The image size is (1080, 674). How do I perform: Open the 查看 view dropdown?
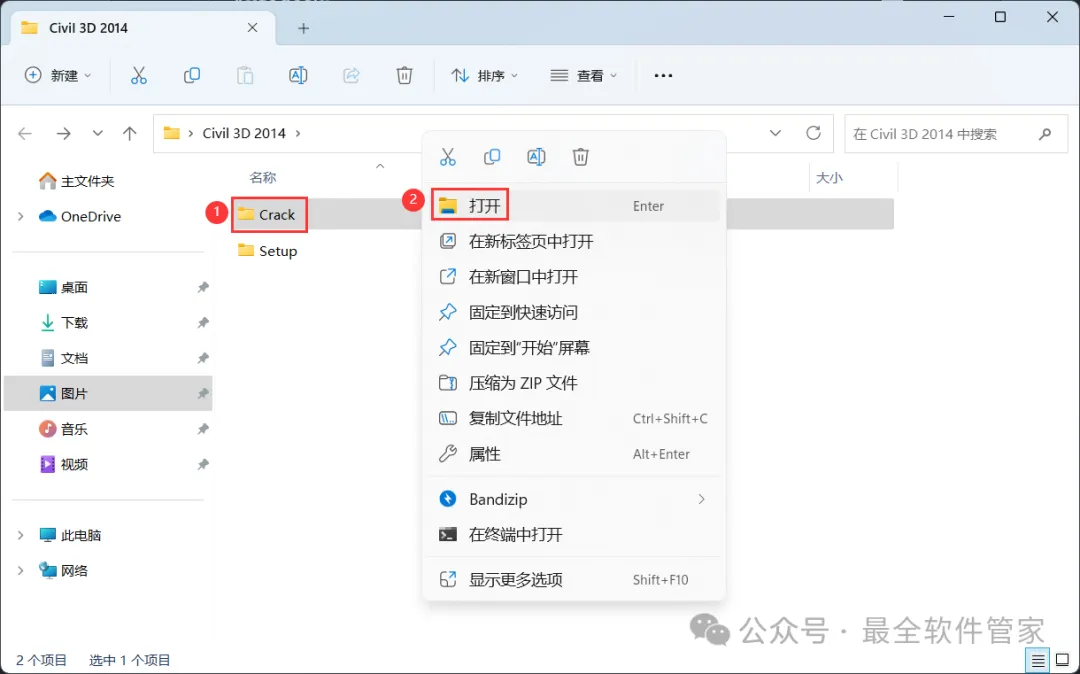[583, 75]
